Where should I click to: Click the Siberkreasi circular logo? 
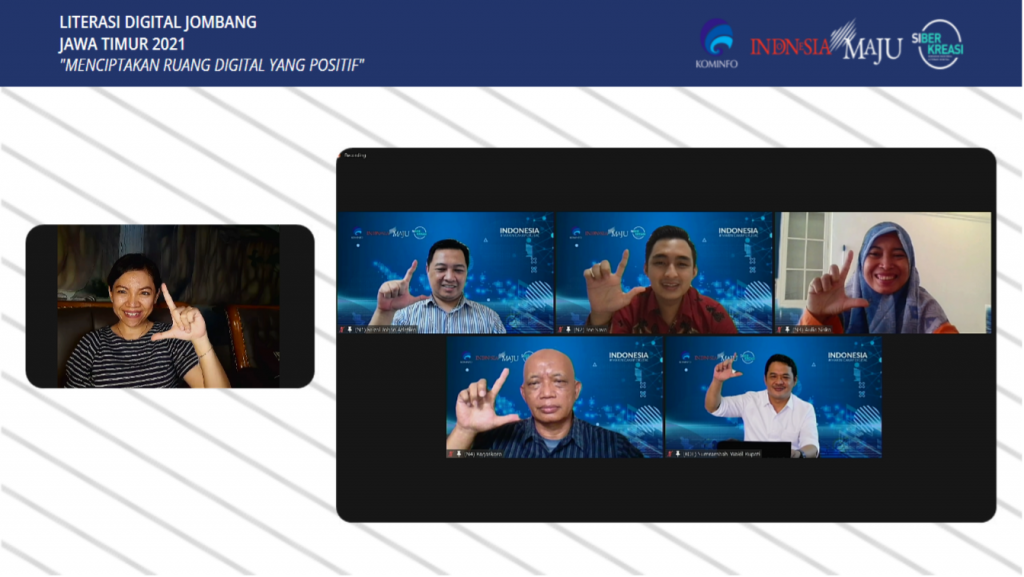(x=938, y=44)
